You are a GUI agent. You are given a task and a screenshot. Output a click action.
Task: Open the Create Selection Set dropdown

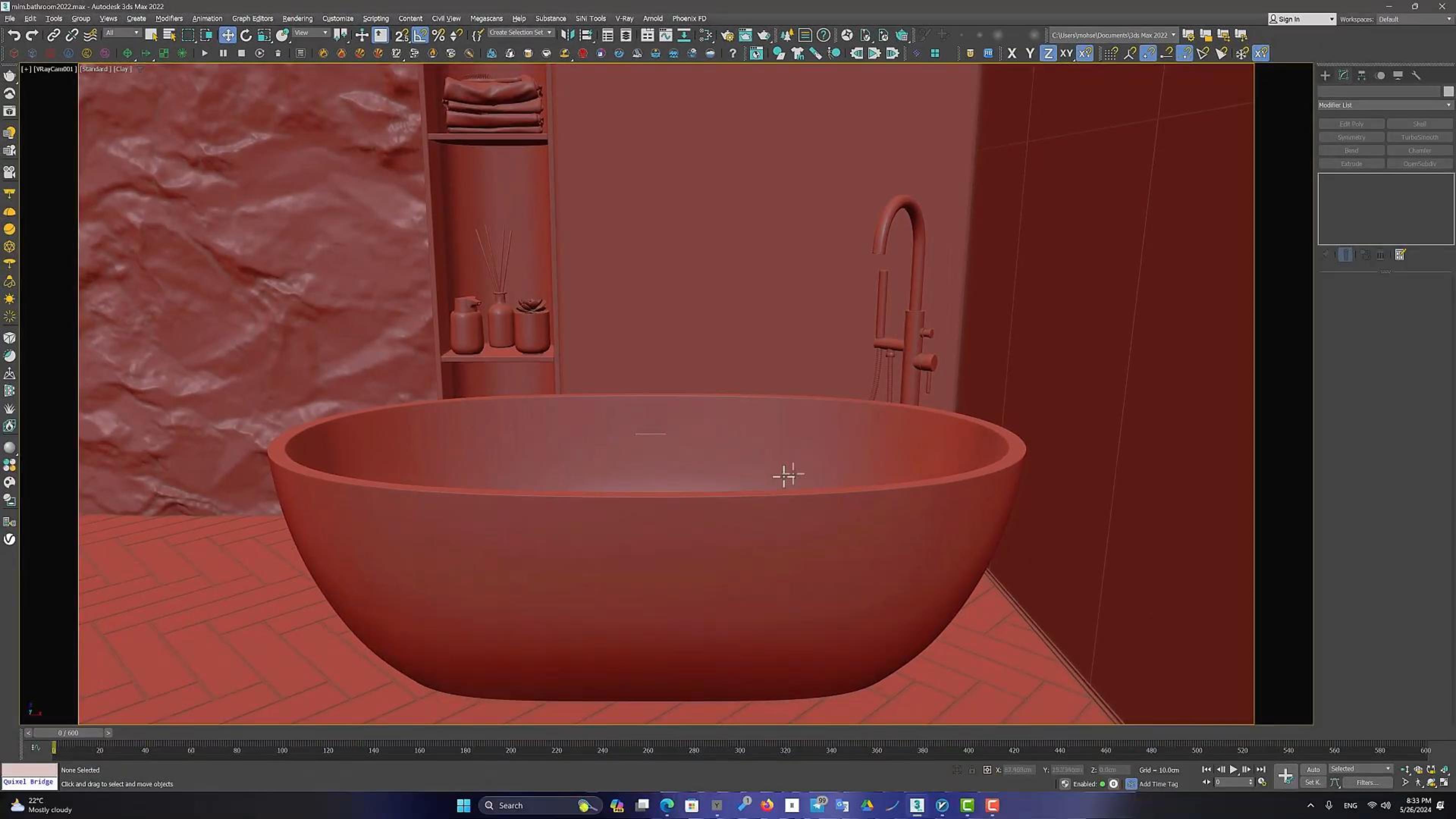(520, 33)
